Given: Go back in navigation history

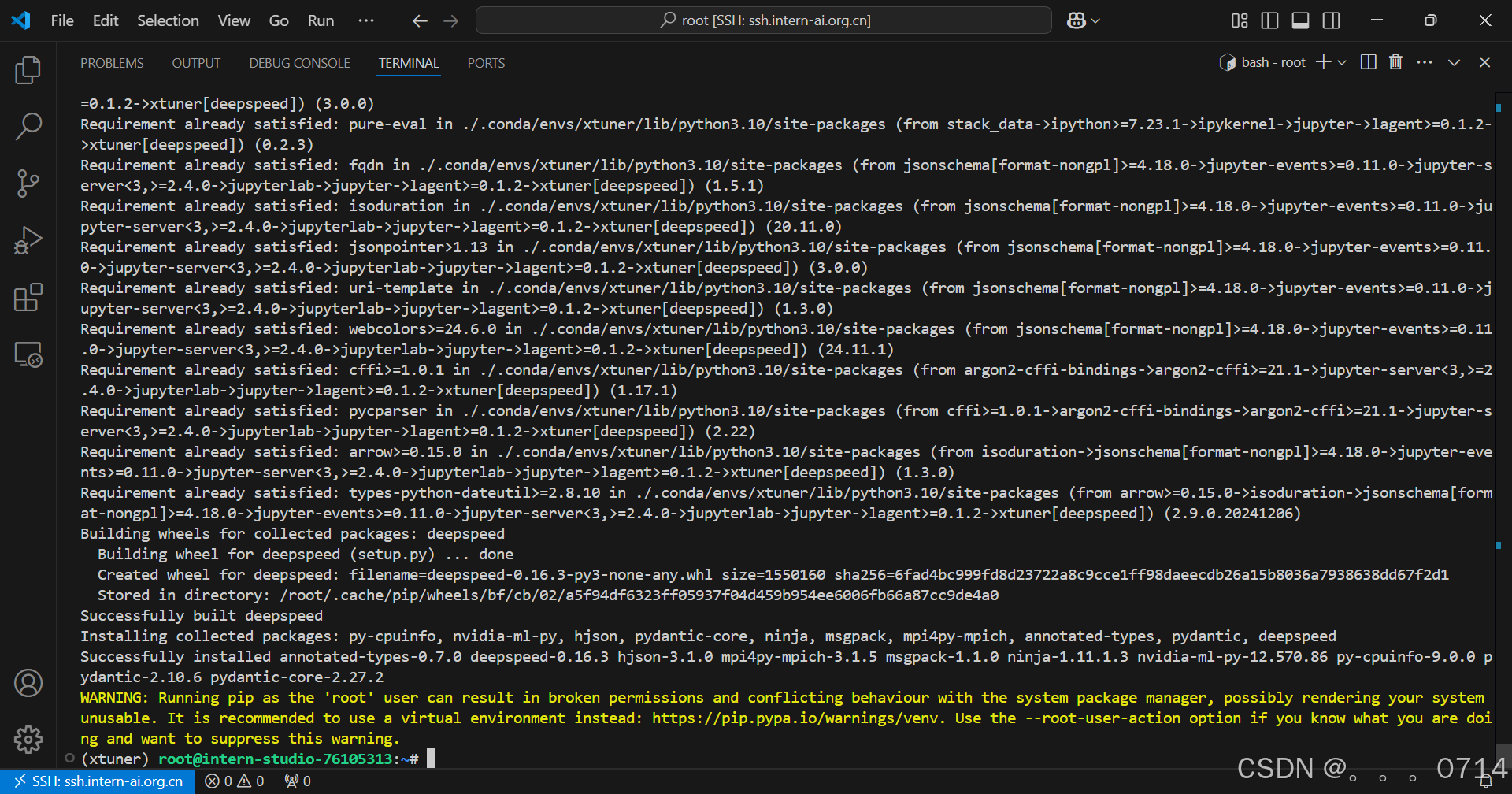Looking at the screenshot, I should pyautogui.click(x=420, y=21).
